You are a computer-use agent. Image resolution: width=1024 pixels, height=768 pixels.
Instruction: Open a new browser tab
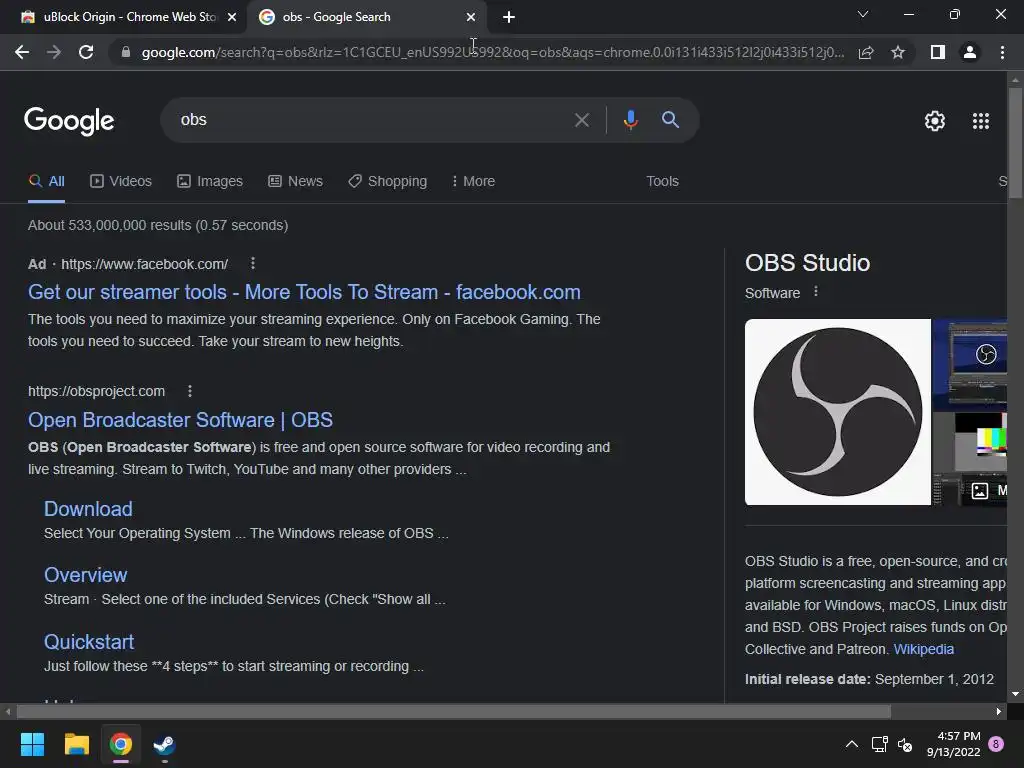(509, 17)
